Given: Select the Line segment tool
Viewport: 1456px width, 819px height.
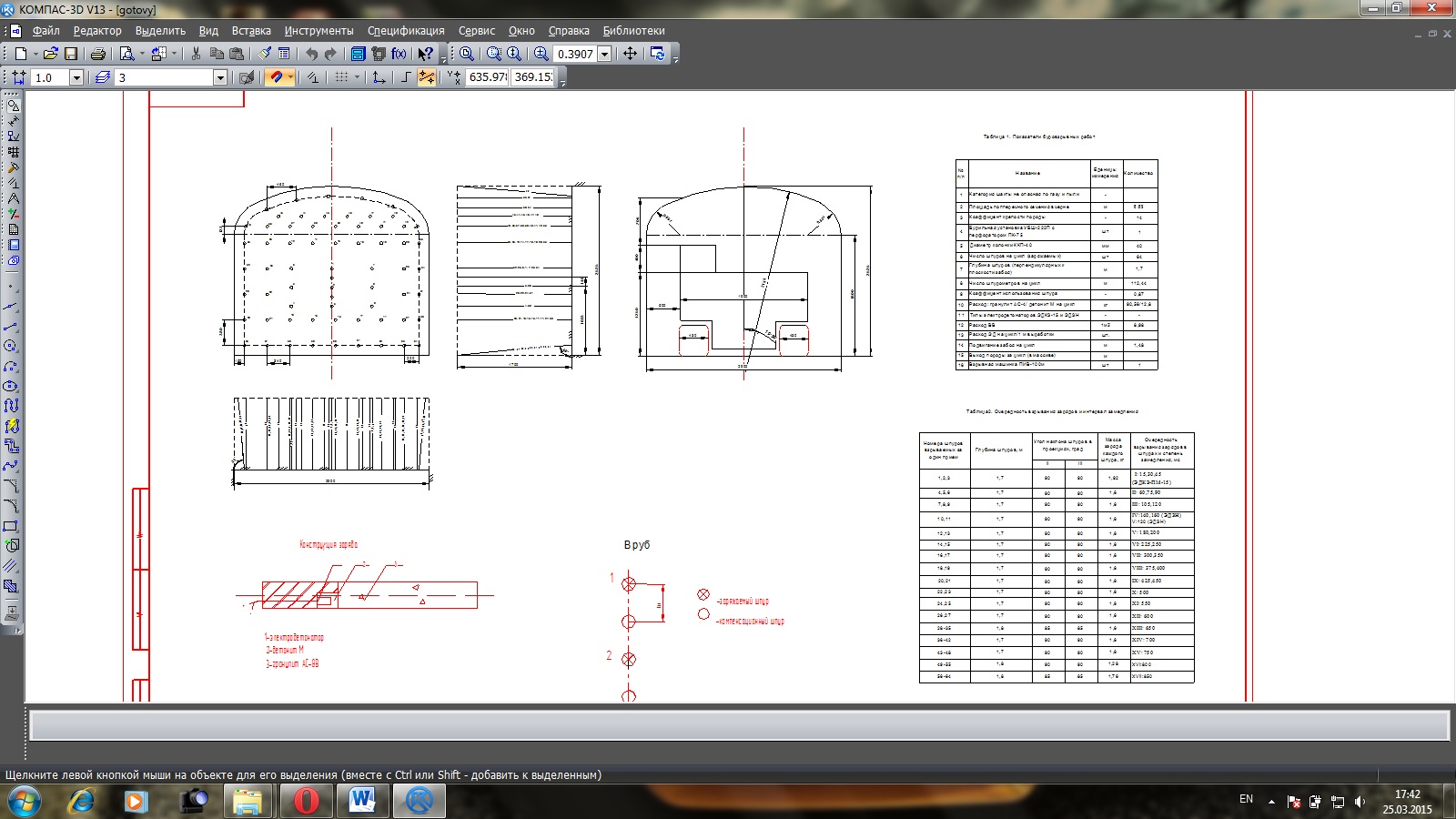Looking at the screenshot, I should point(11,327).
